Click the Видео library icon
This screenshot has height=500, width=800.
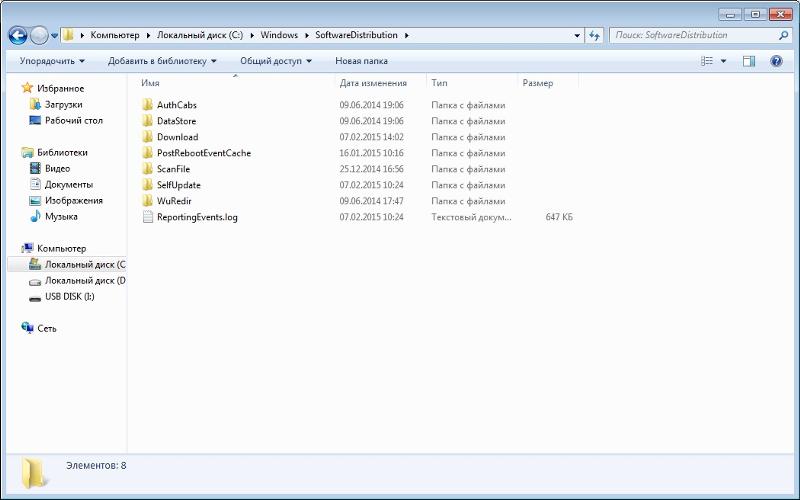pos(35,168)
